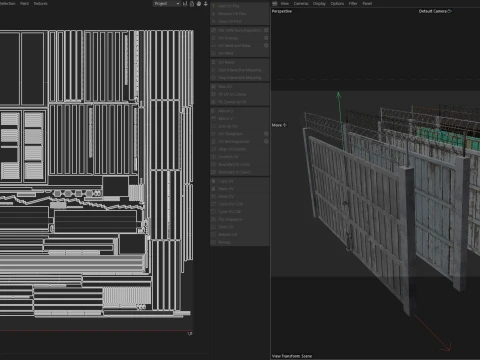
Task: Click the green Y axis arrow handle
Action: click(338, 95)
